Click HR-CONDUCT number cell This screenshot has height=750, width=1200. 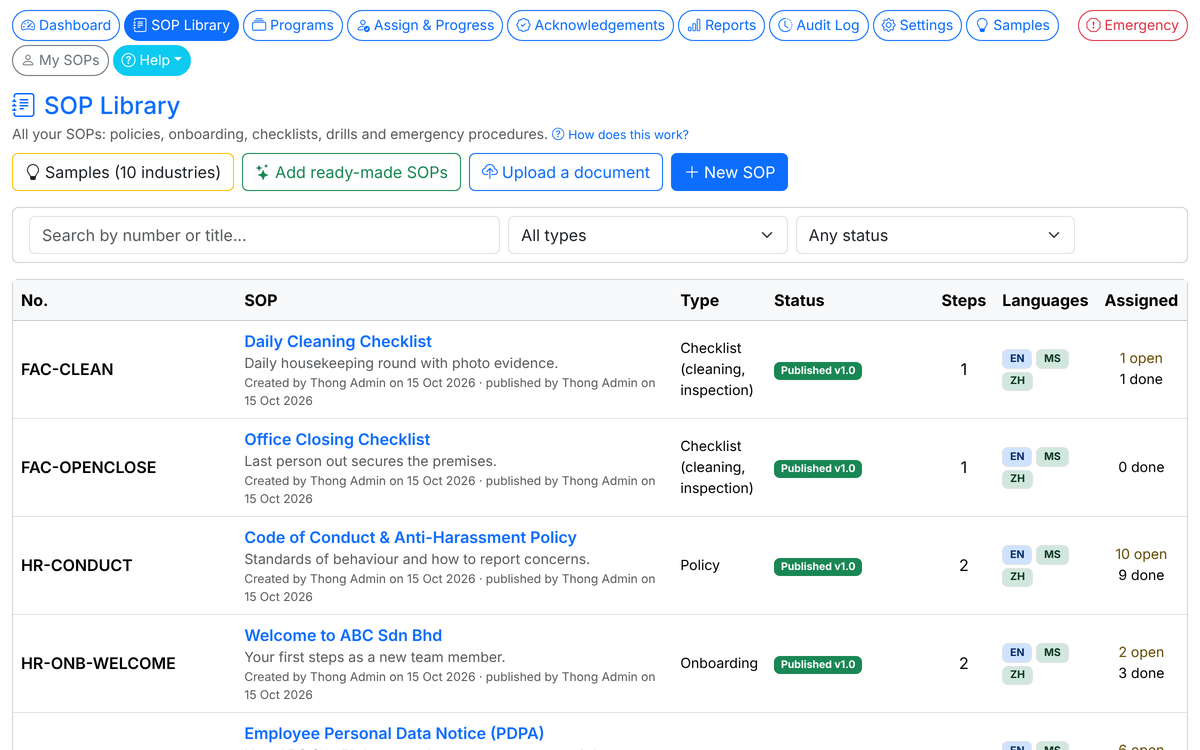[76, 565]
